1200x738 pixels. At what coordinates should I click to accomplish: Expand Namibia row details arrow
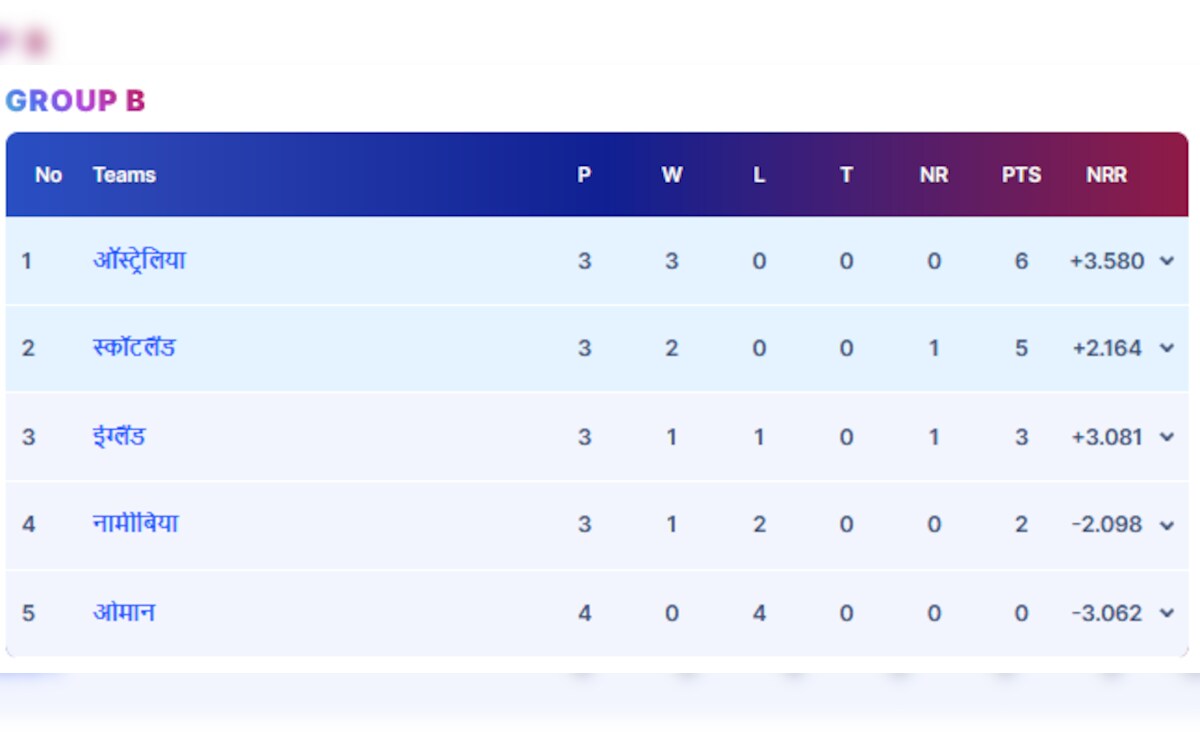coord(1166,525)
